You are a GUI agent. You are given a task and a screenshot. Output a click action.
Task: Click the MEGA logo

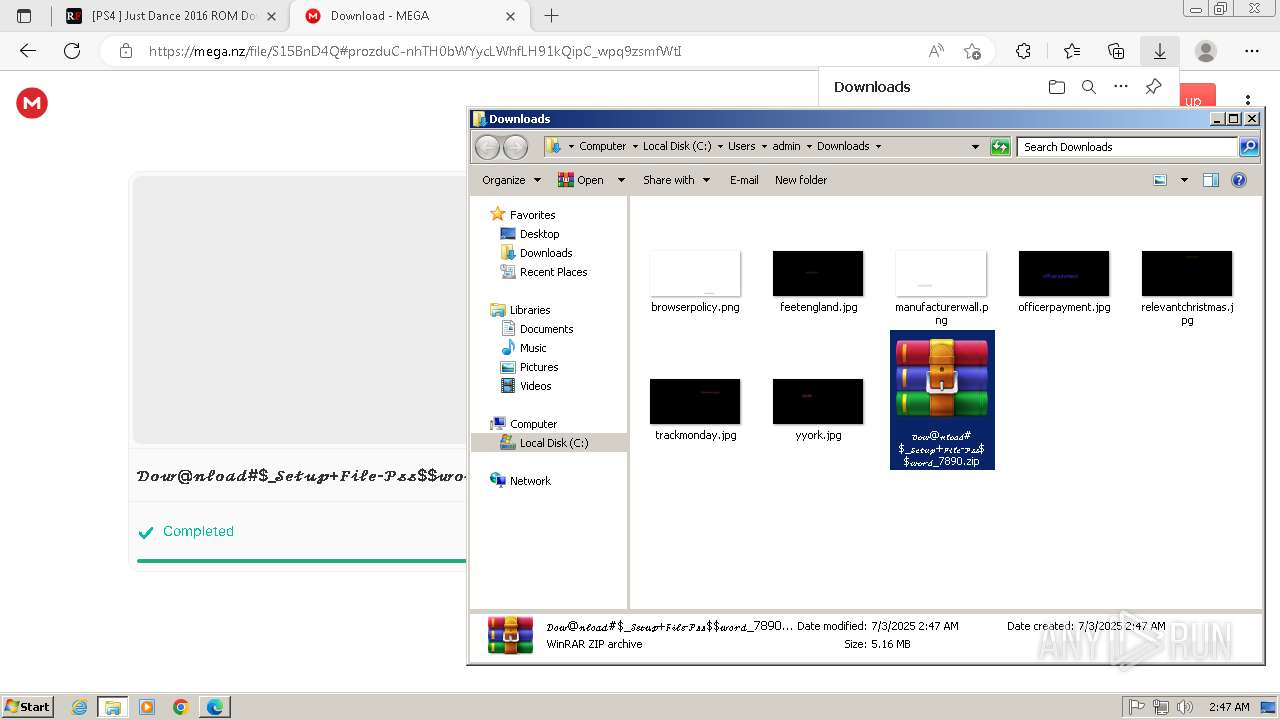(x=32, y=103)
